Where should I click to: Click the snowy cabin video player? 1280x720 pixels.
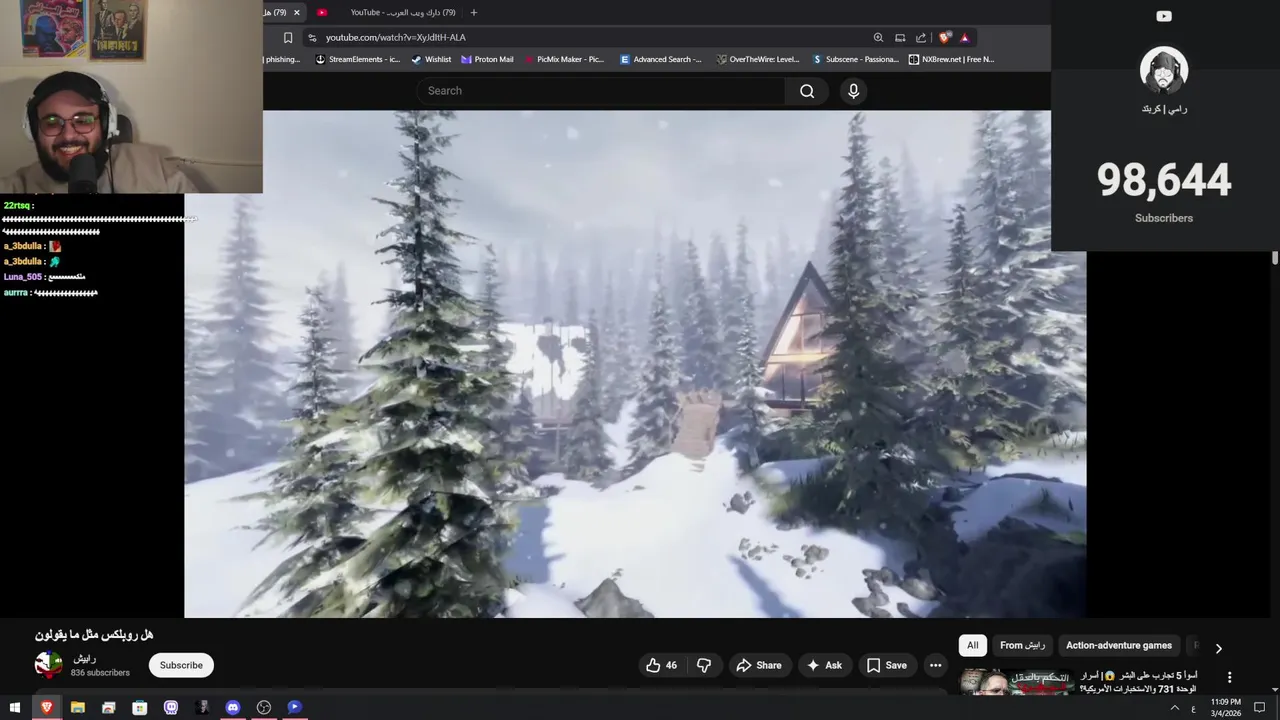point(635,364)
